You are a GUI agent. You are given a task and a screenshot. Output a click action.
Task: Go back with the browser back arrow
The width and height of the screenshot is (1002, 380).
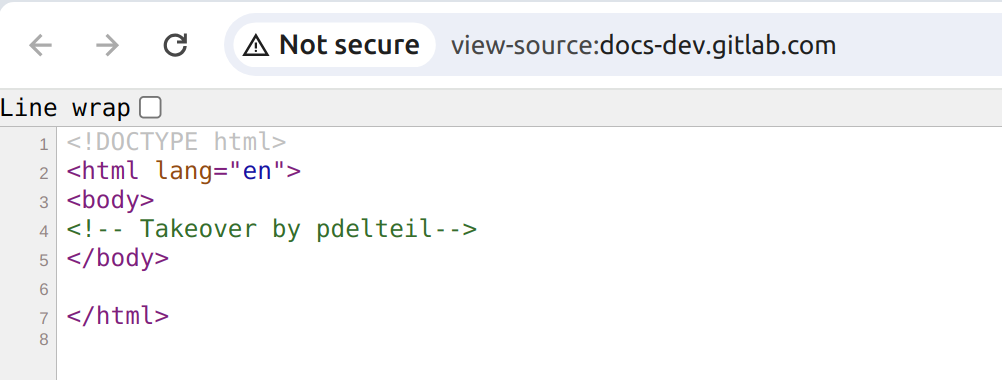pyautogui.click(x=40, y=45)
